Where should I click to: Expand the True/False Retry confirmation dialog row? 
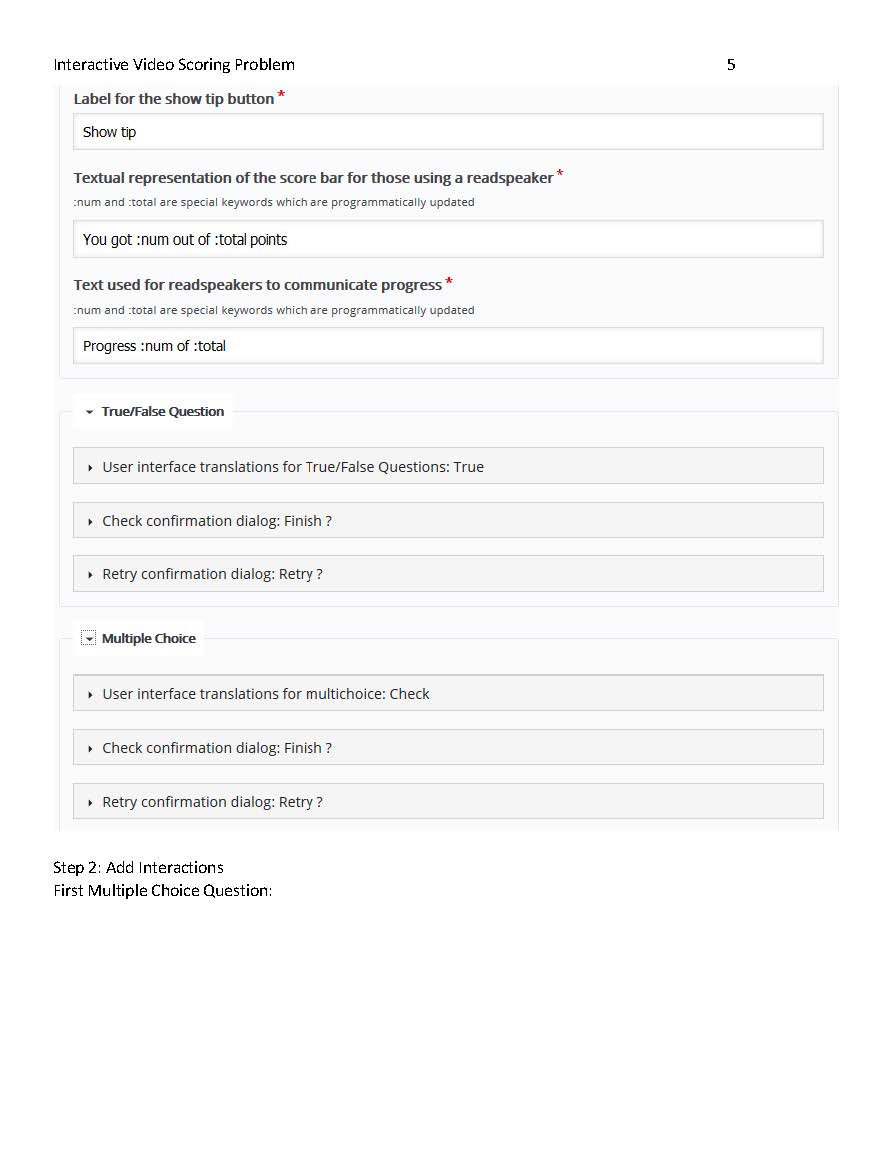448,574
